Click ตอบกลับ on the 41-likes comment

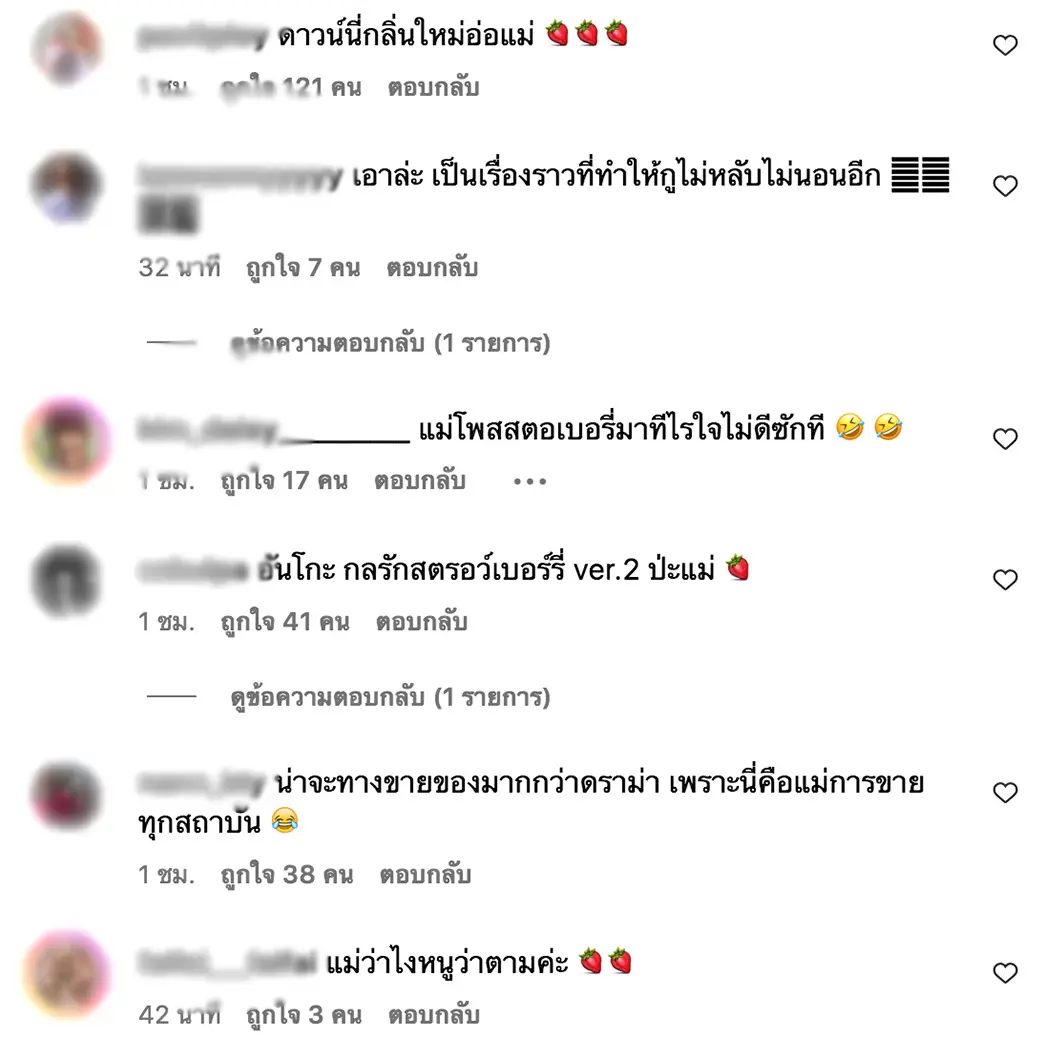[422, 622]
